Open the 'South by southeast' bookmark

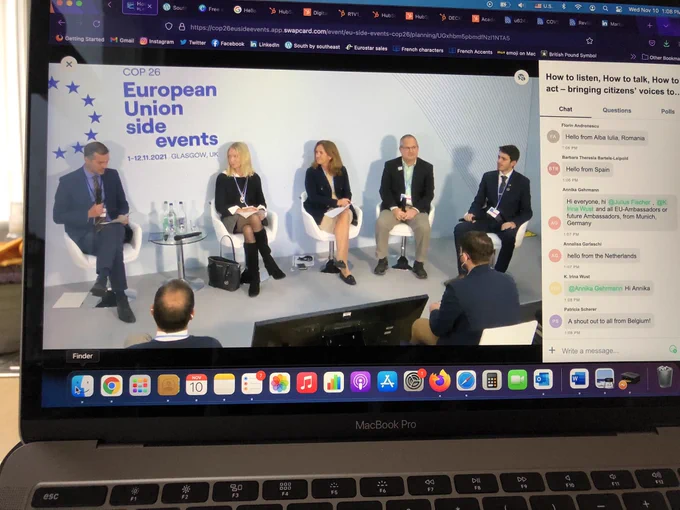coord(312,46)
